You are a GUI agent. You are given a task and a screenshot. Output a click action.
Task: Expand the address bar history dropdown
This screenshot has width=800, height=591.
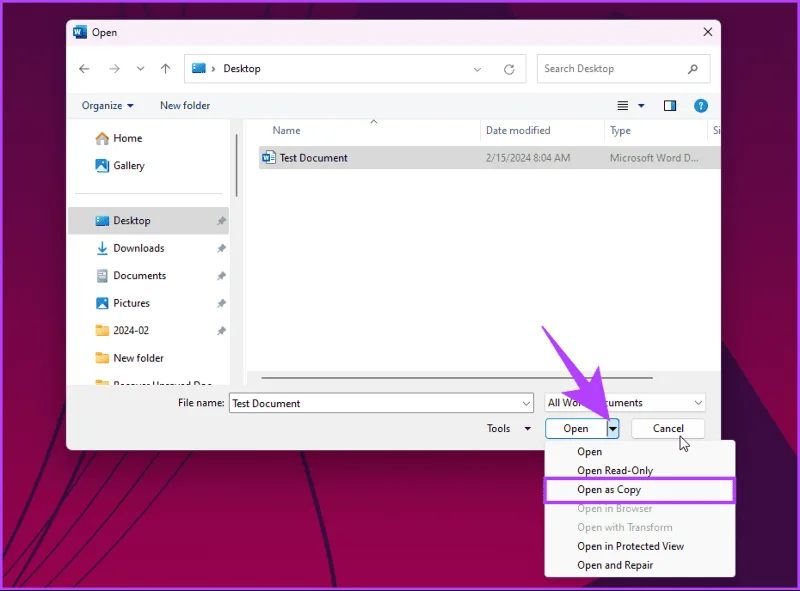coord(477,69)
